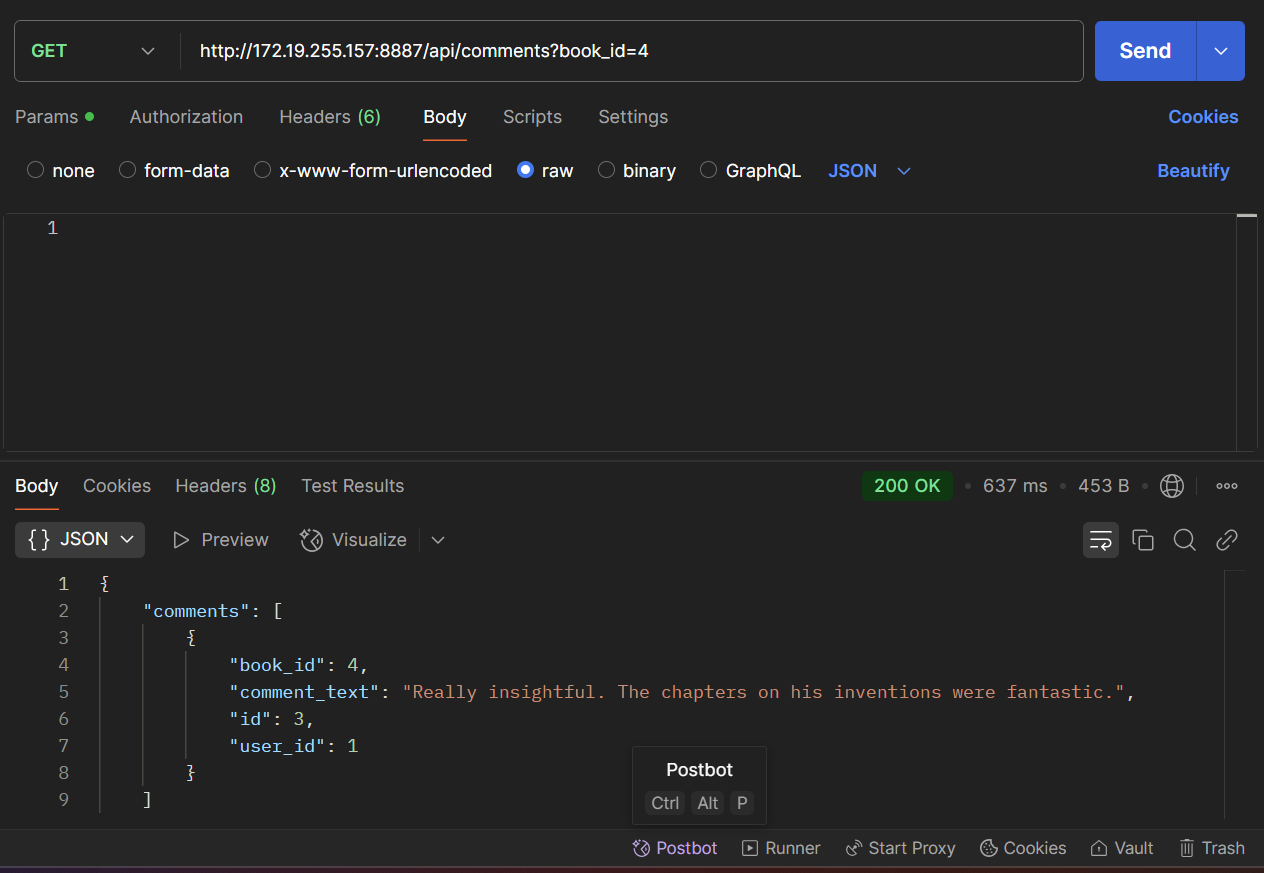Open the request Headers (6) tab
Screen dimensions: 1264x873
tap(330, 117)
